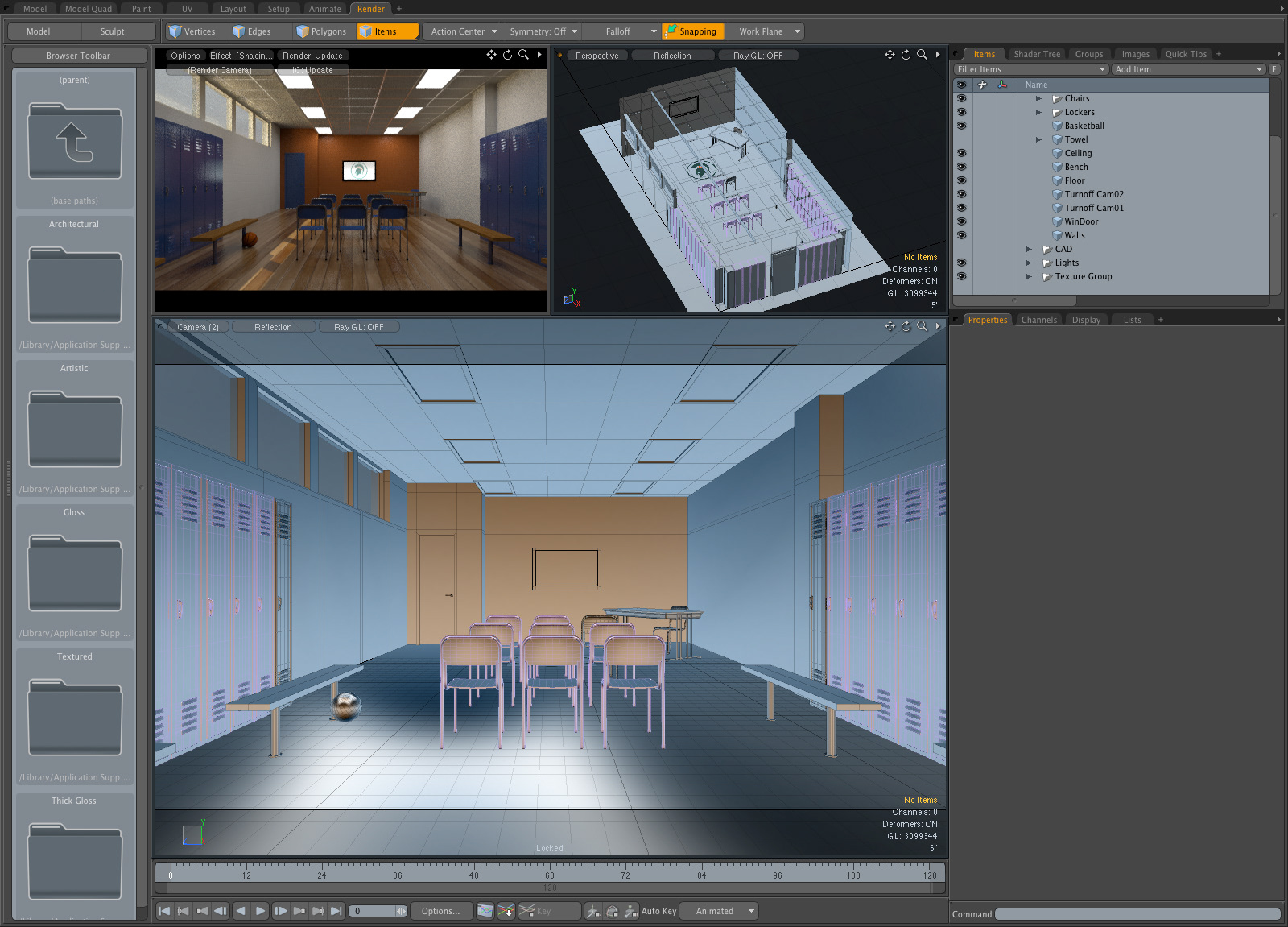
Task: Expand the Chairs group
Action: coord(1038,98)
